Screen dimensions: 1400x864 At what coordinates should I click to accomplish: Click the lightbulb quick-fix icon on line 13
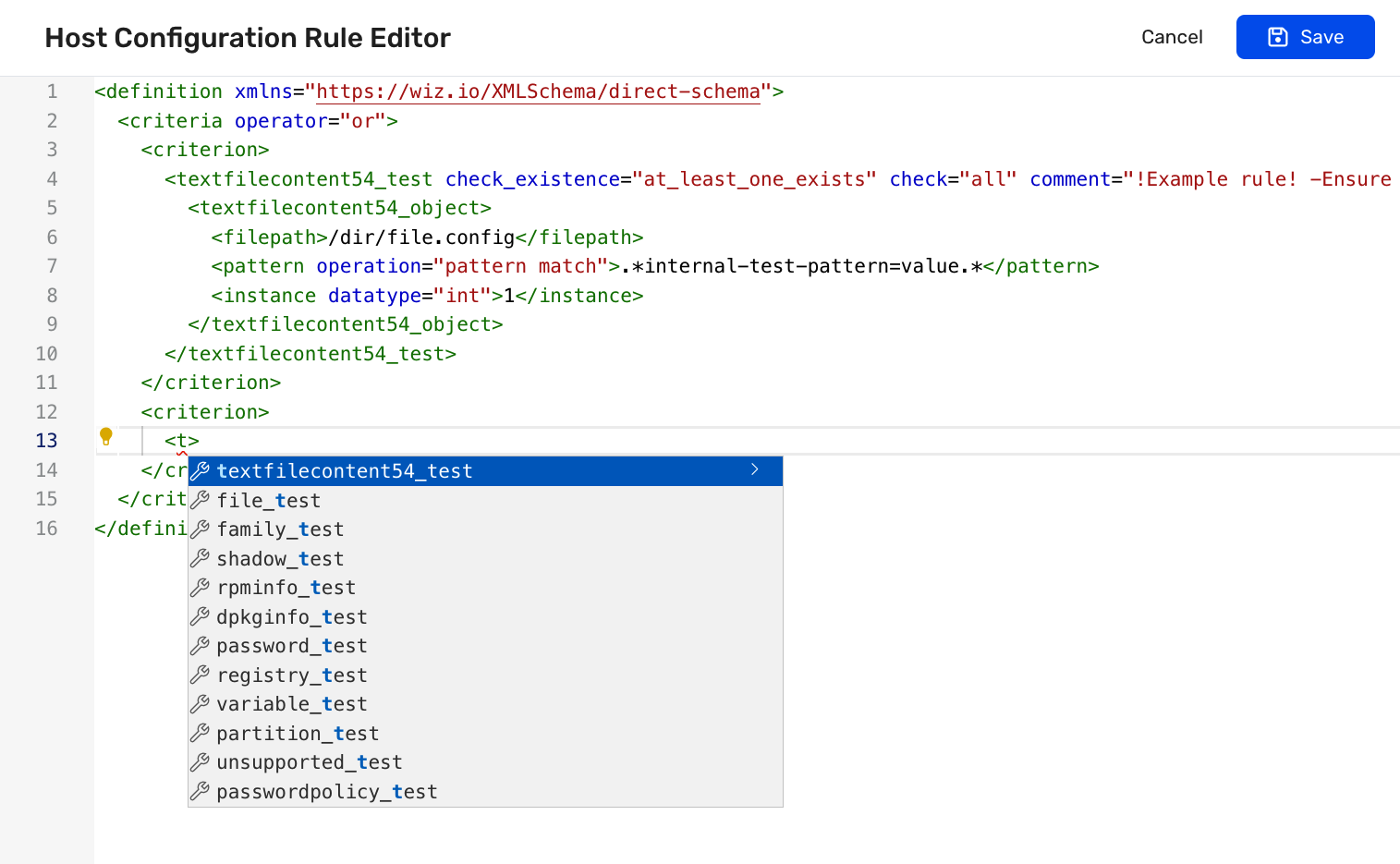[106, 436]
